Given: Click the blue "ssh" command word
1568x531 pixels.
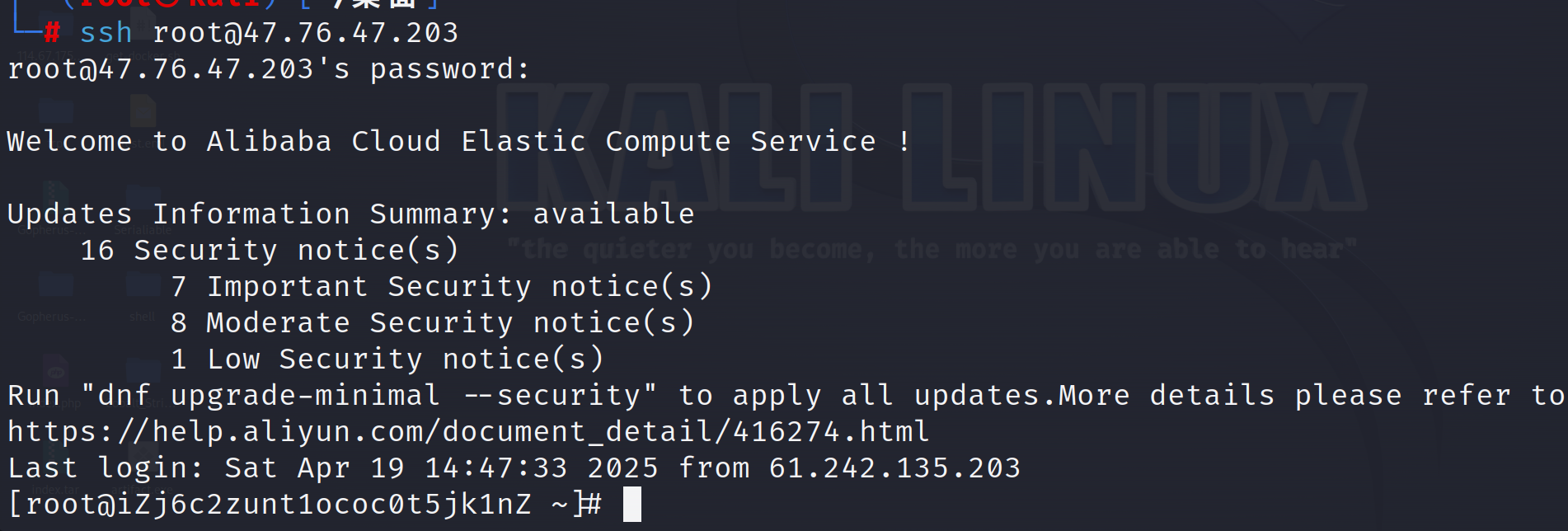Looking at the screenshot, I should tap(106, 33).
